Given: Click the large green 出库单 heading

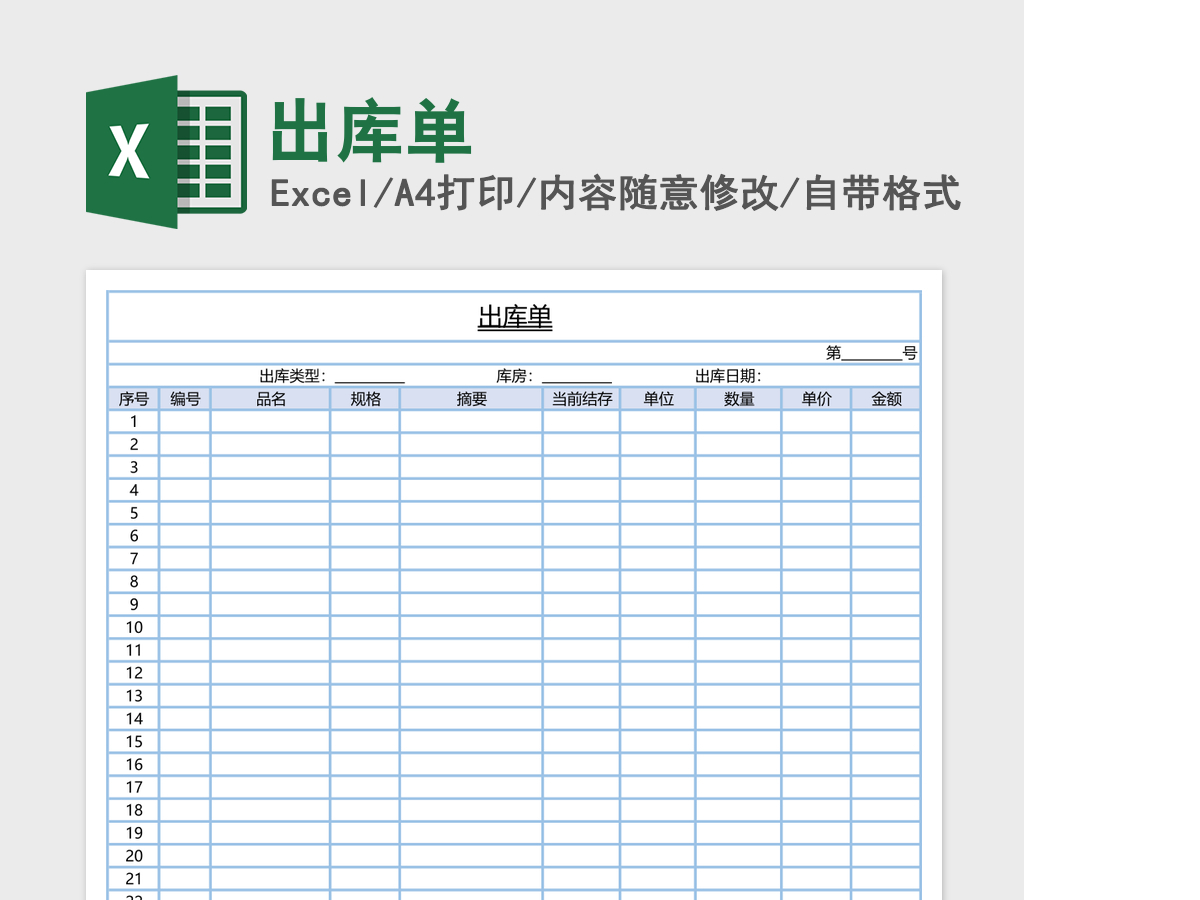Looking at the screenshot, I should pos(371,131).
